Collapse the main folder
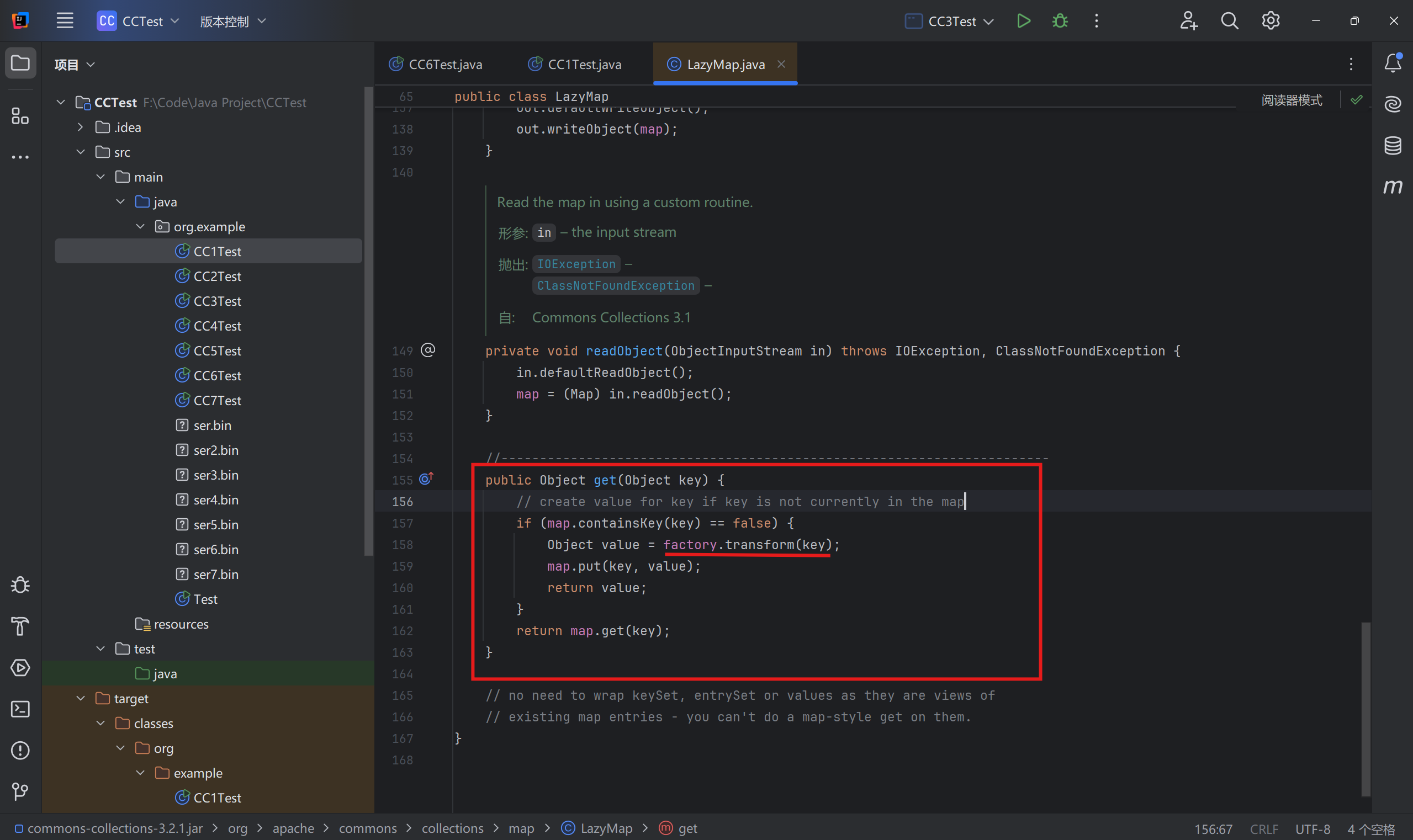Viewport: 1413px width, 840px height. (101, 177)
